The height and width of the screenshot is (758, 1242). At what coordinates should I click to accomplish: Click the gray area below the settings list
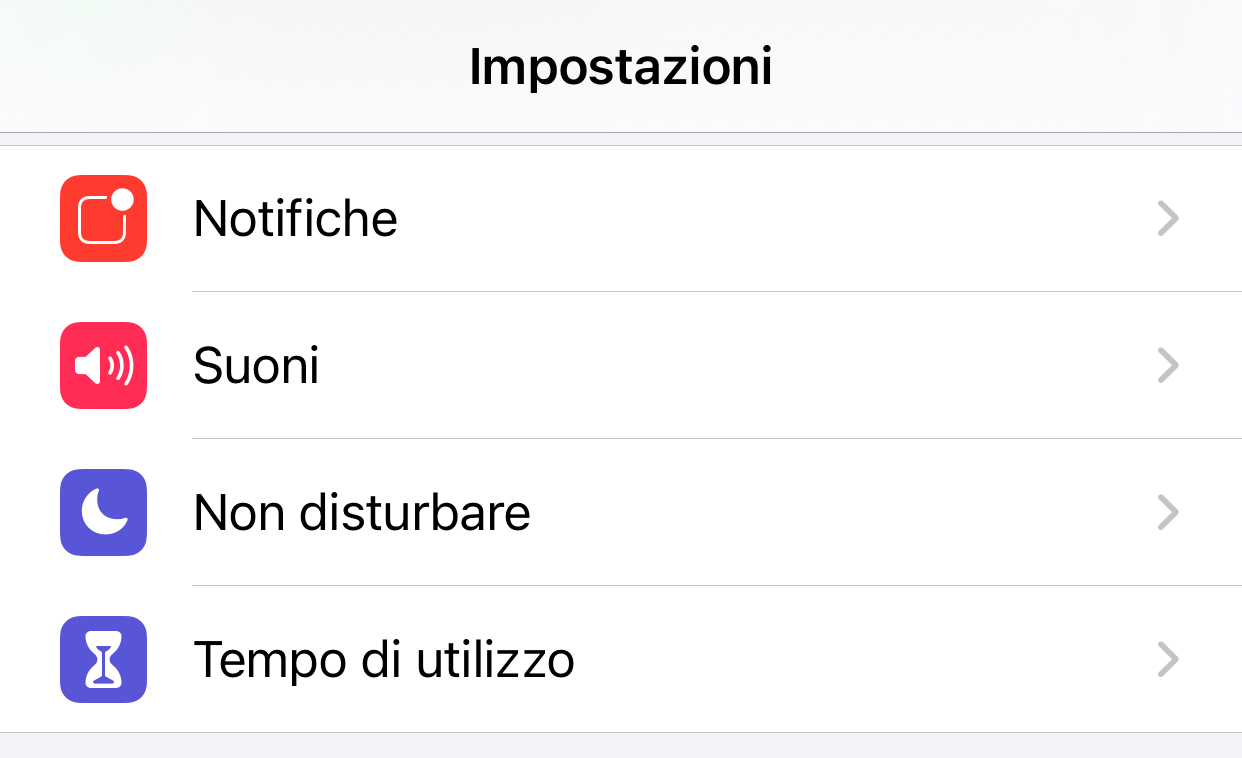tap(620, 746)
